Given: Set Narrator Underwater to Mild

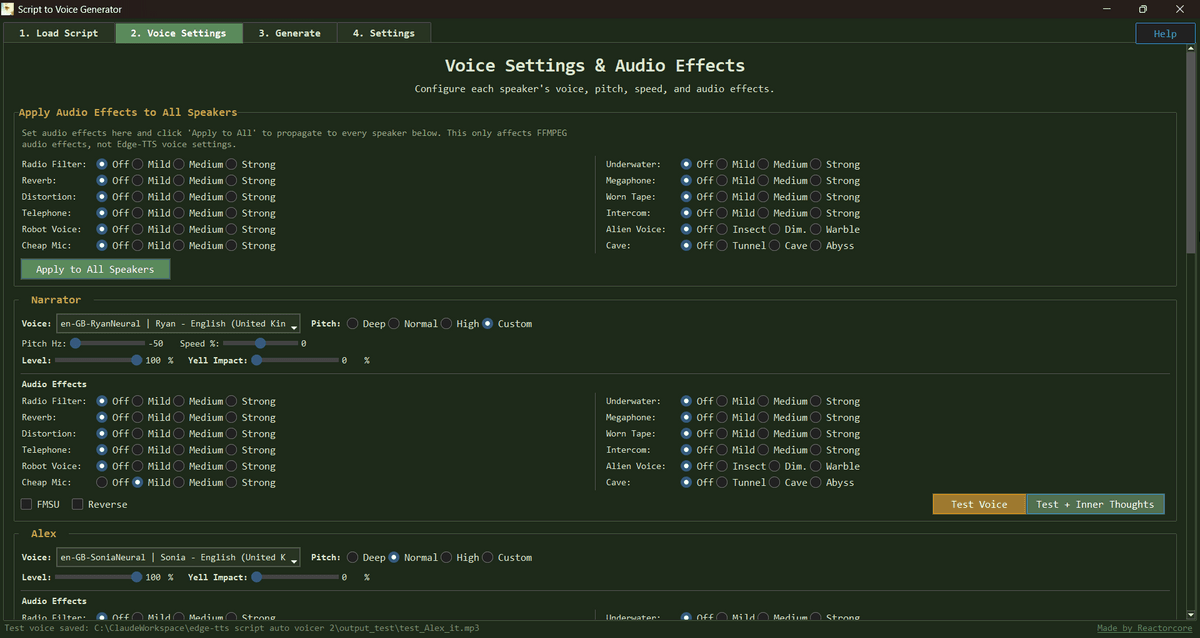Looking at the screenshot, I should point(735,402).
